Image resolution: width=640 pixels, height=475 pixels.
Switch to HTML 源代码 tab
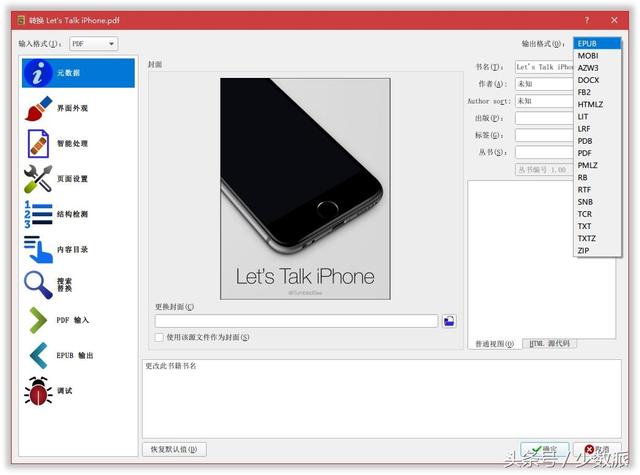(549, 344)
